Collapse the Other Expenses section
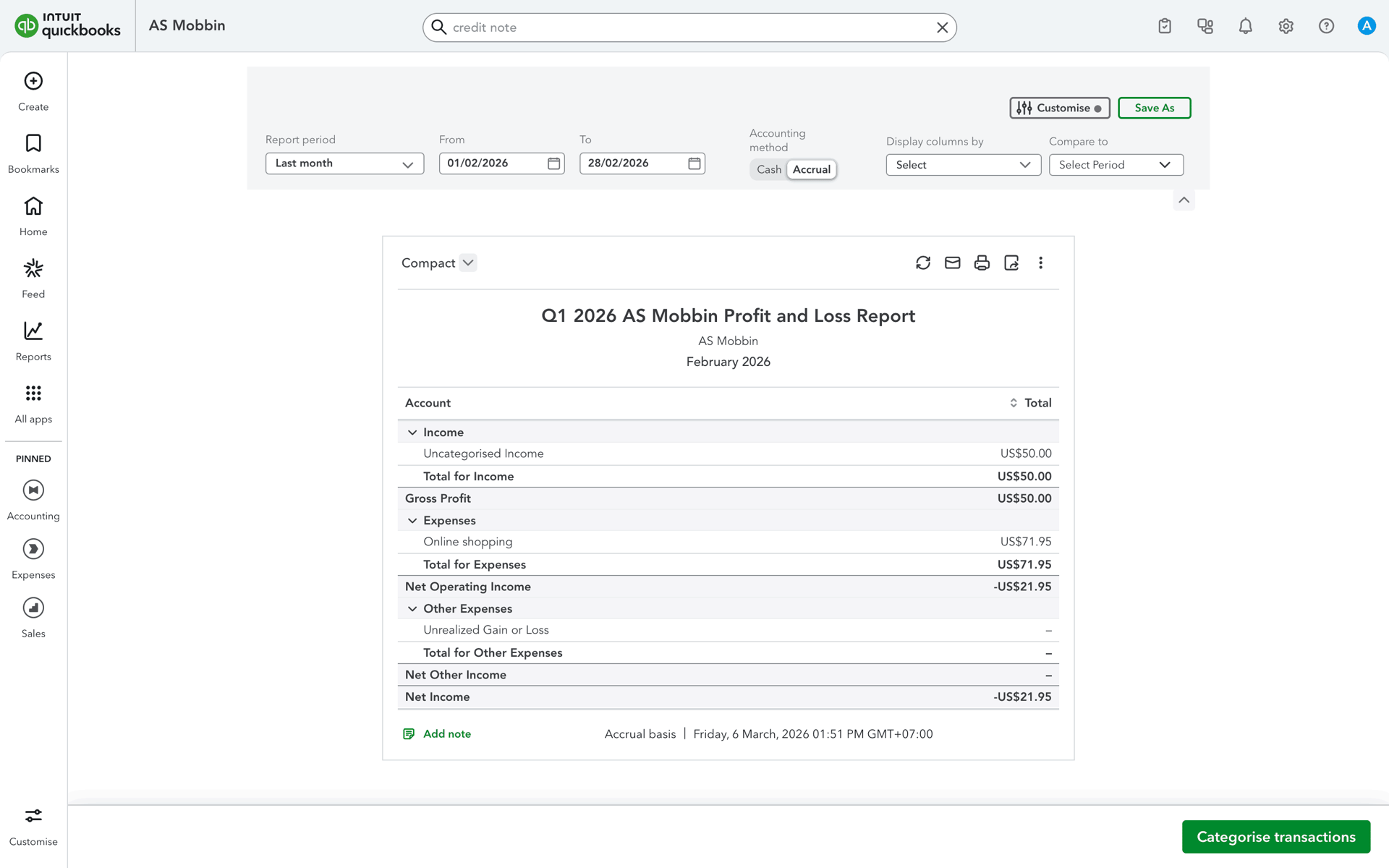 pos(412,609)
